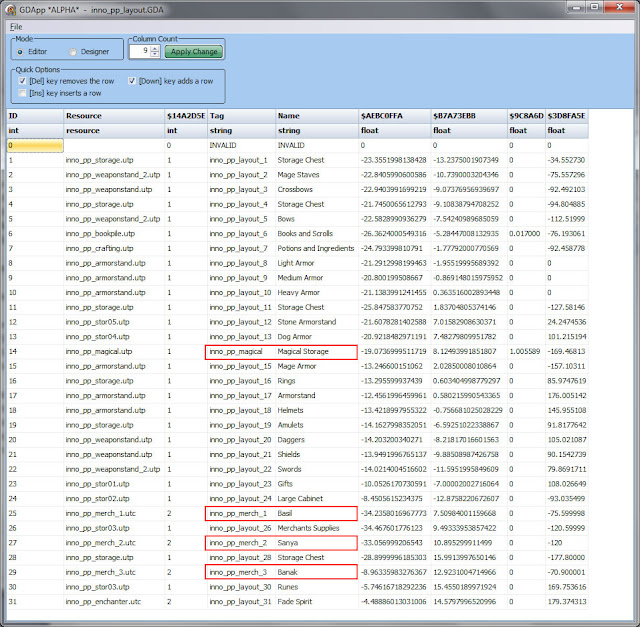Image resolution: width=640 pixels, height=627 pixels.
Task: Select the 'inno_pp_magical' tag cell
Action: click(x=241, y=351)
